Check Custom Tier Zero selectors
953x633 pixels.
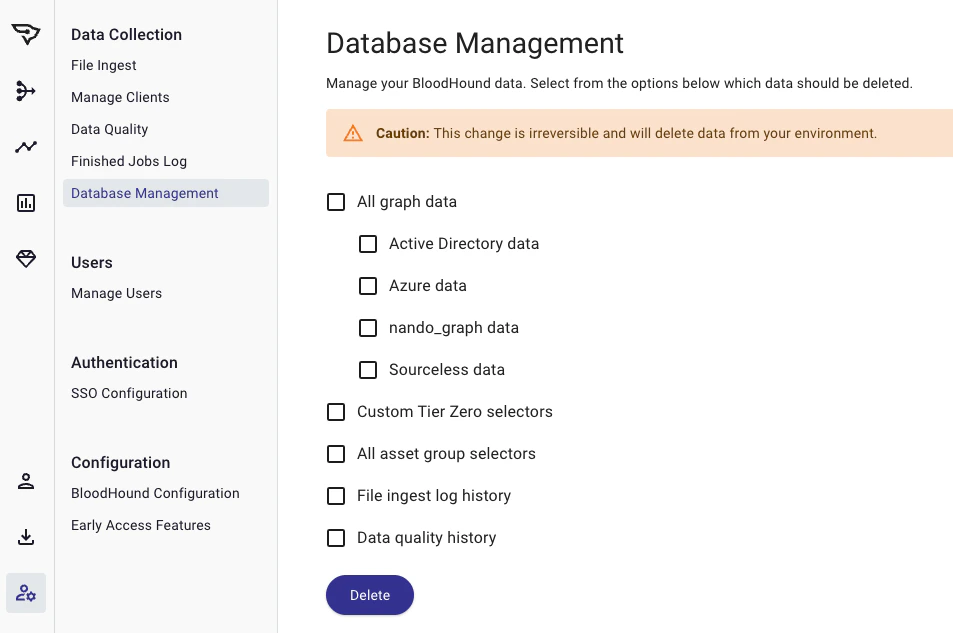tap(336, 412)
